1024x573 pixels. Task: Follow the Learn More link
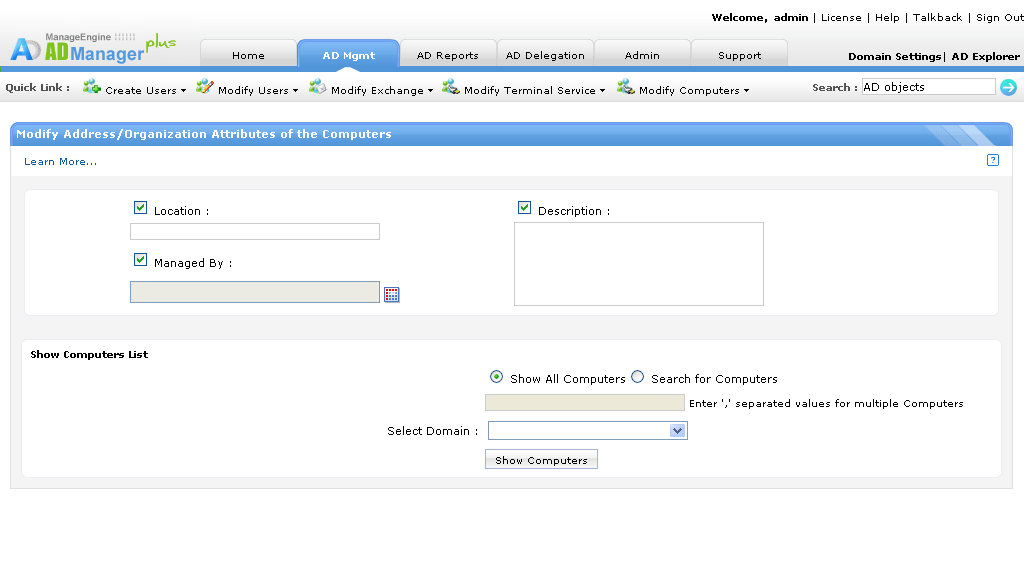pyautogui.click(x=61, y=162)
